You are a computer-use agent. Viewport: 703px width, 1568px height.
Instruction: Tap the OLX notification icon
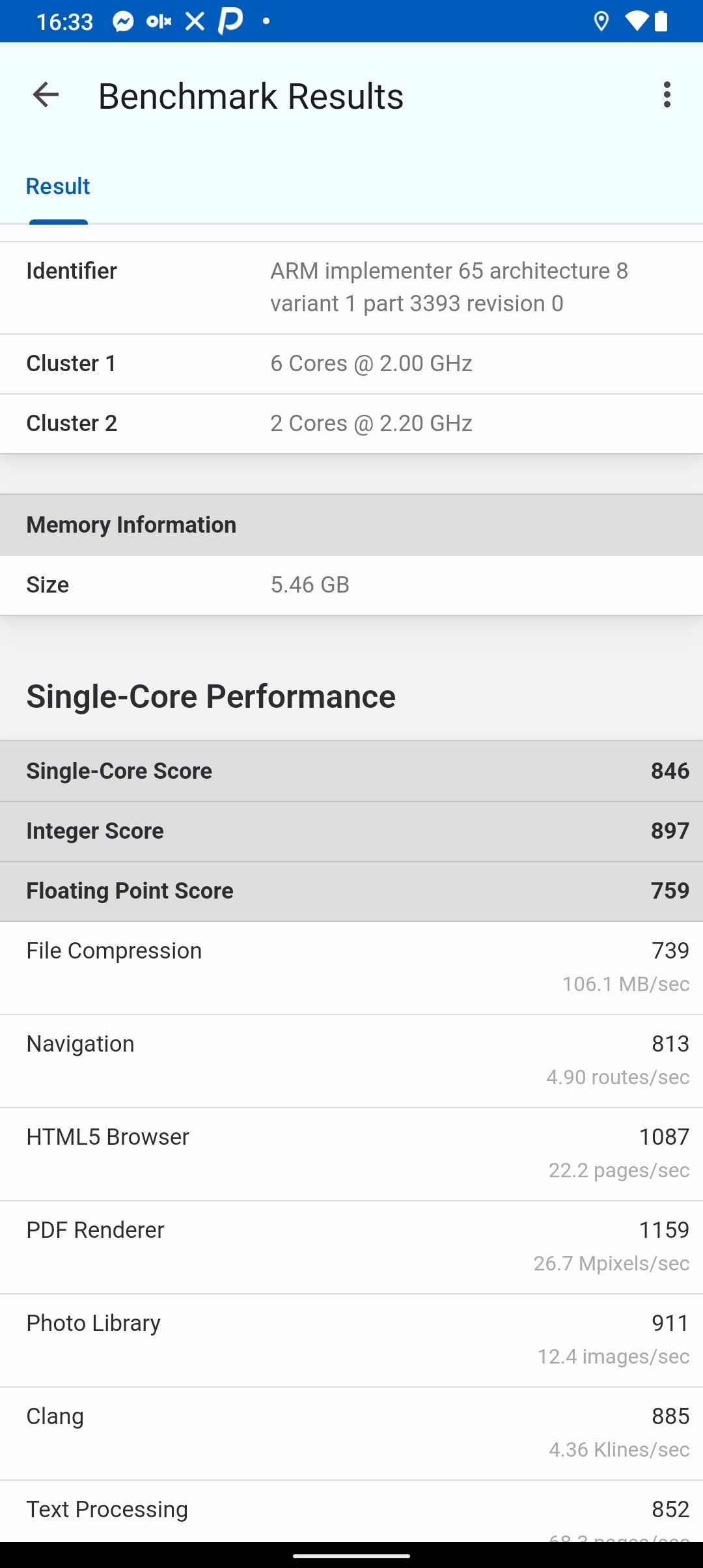click(159, 21)
